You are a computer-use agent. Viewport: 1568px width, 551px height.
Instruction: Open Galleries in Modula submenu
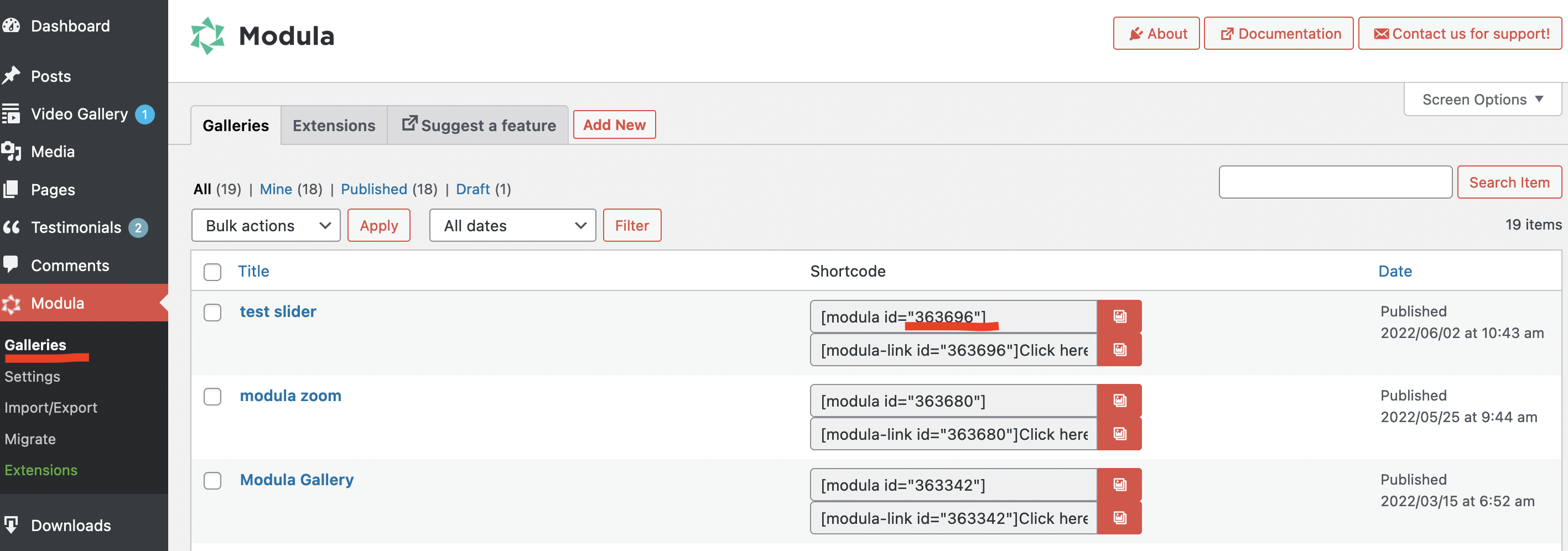[x=35, y=345]
